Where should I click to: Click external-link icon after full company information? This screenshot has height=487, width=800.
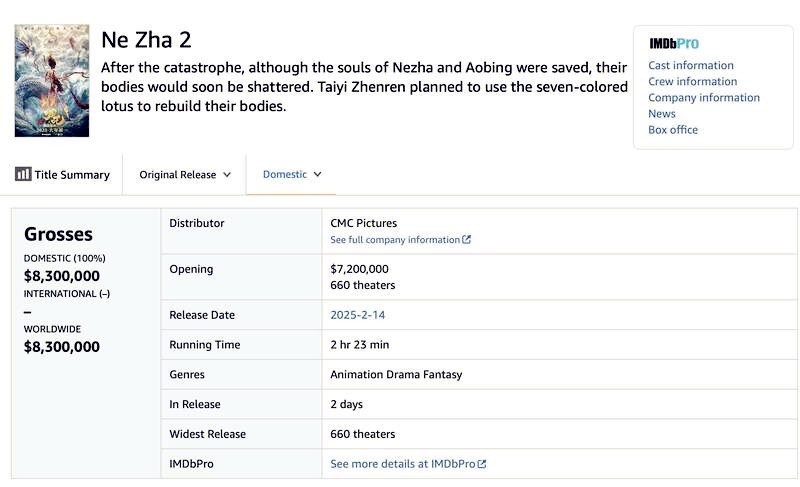[x=467, y=240]
